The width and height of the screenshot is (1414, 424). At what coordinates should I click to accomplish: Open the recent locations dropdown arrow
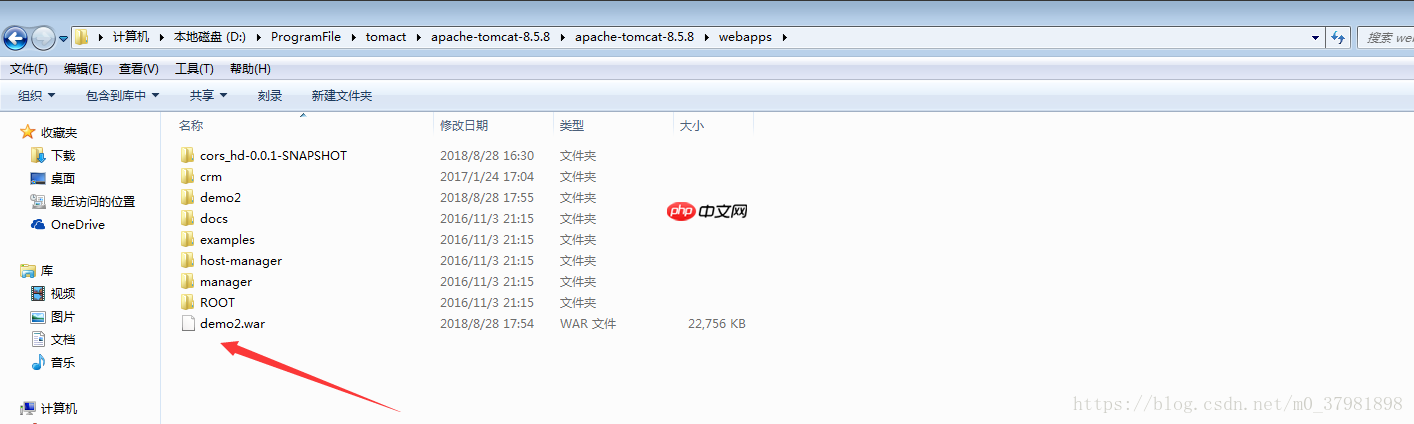pyautogui.click(x=63, y=39)
